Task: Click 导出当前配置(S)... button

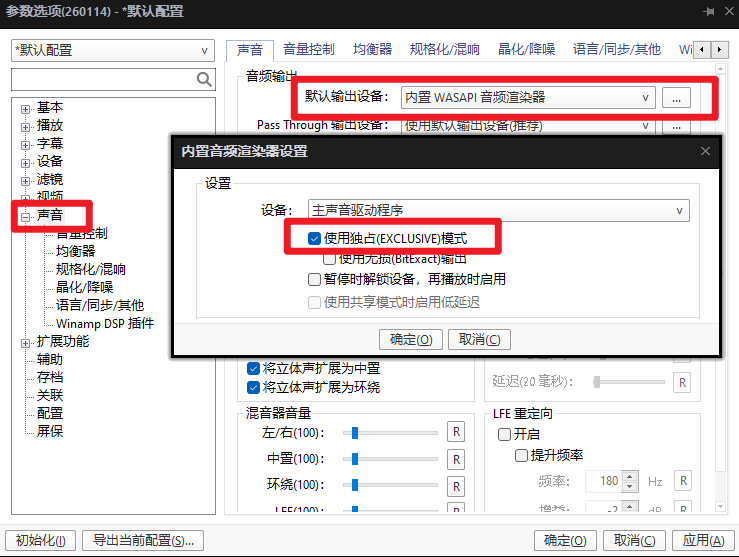Action: pos(143,540)
